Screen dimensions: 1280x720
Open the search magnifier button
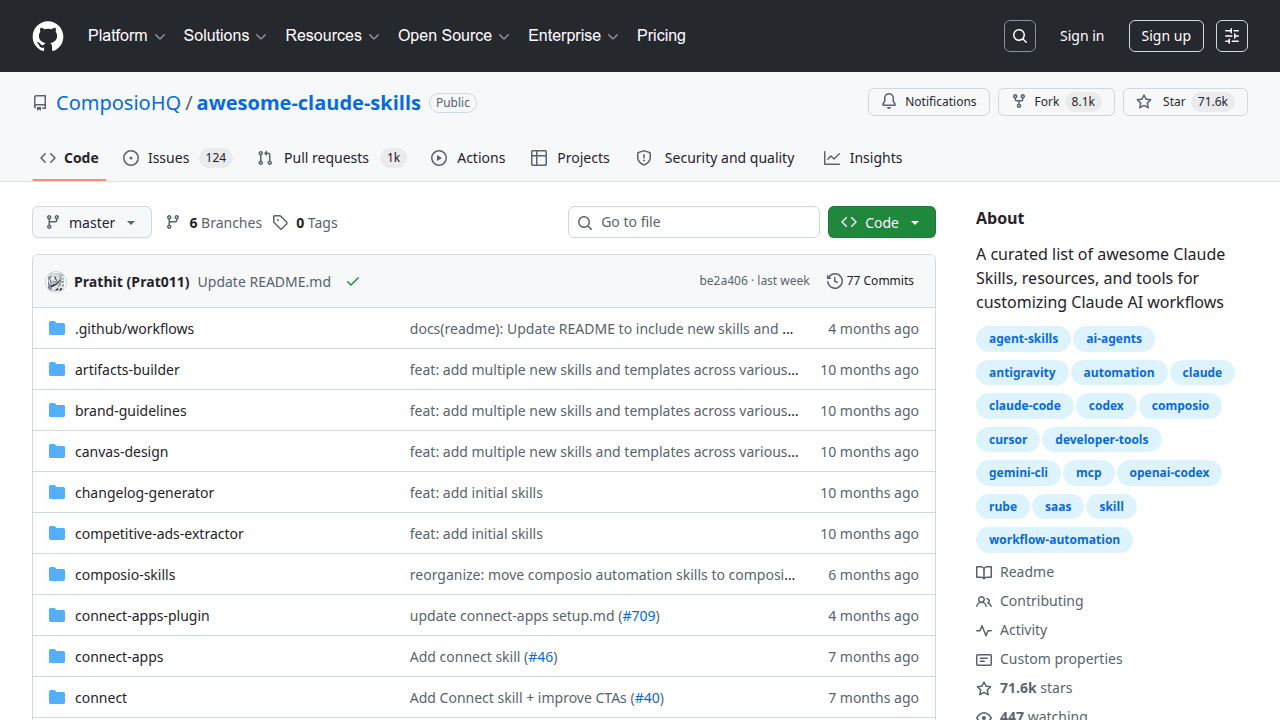[1019, 36]
